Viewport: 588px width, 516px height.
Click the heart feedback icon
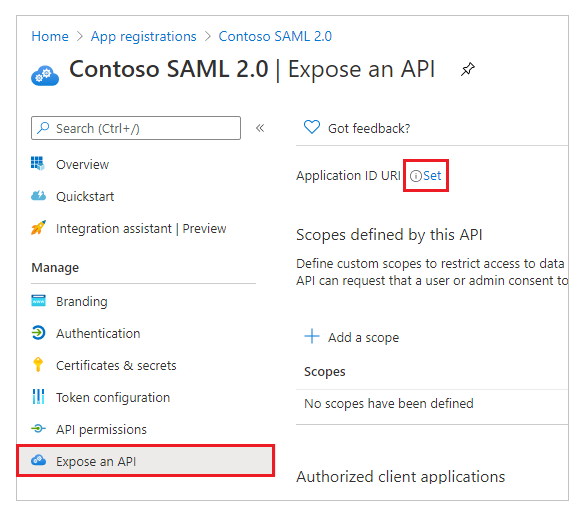[x=312, y=127]
